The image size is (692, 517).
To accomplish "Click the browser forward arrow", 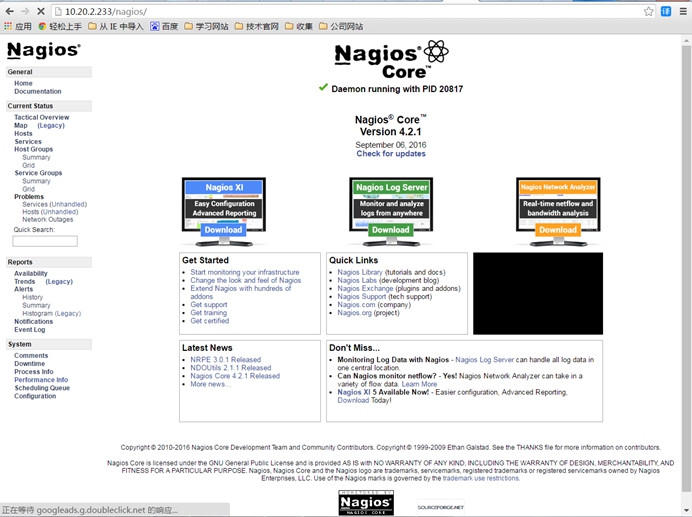I will point(25,11).
